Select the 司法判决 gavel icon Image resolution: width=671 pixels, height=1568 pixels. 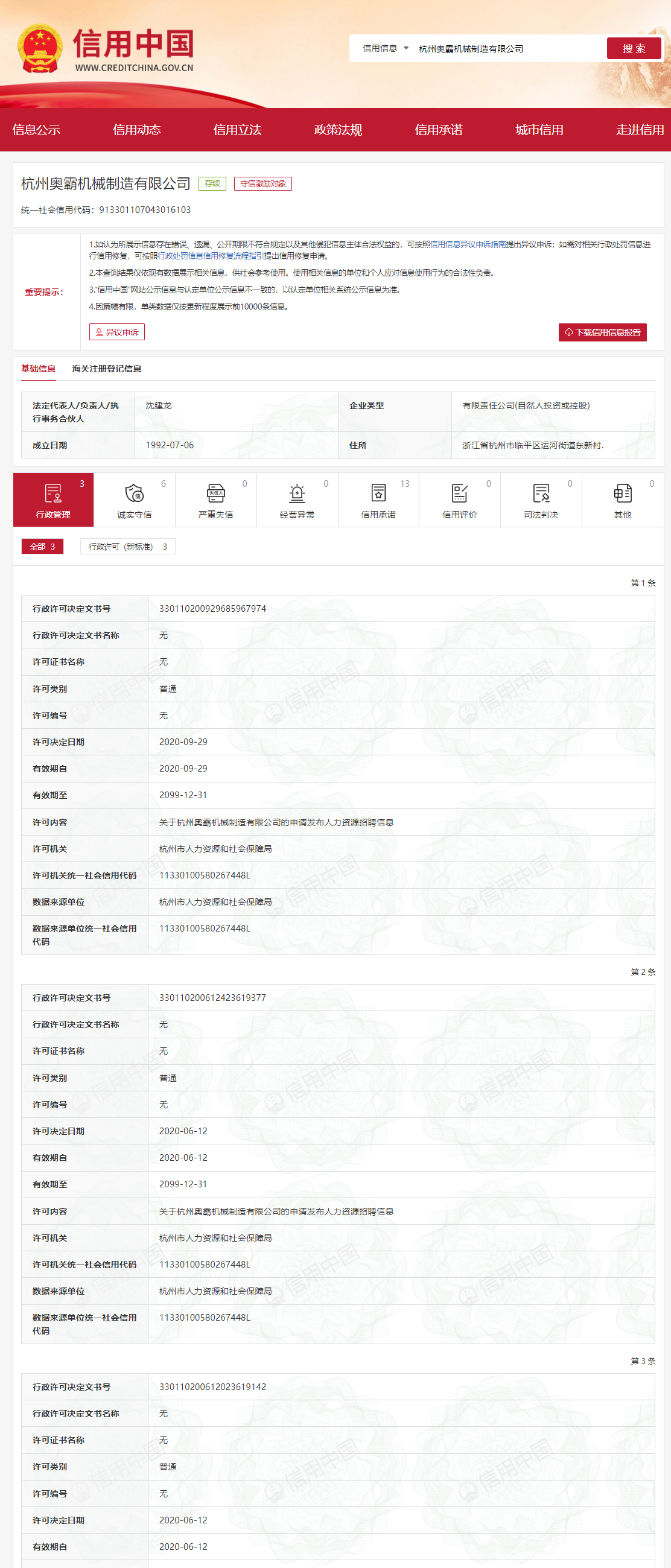point(541,493)
